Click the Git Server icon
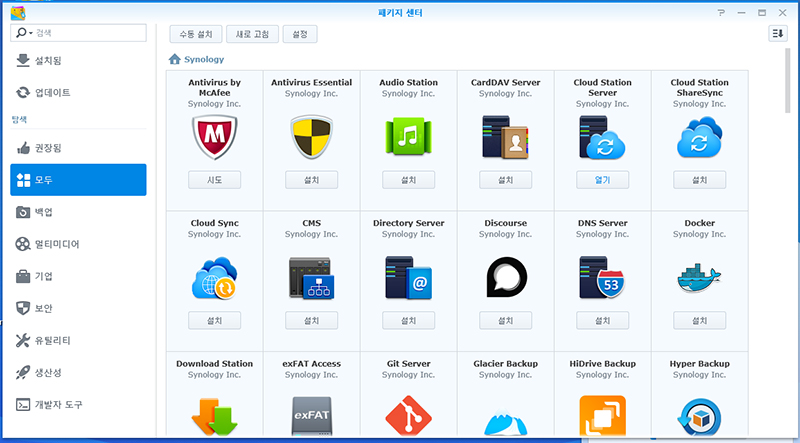 pos(408,415)
